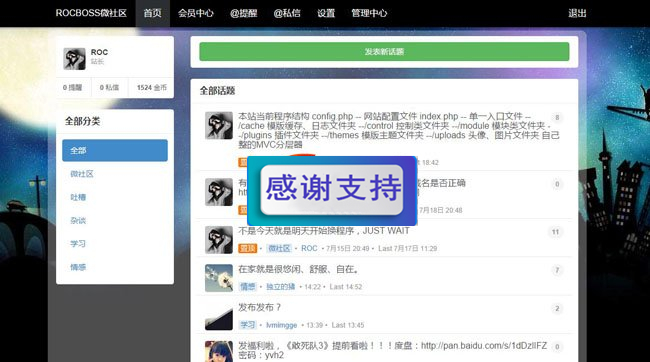The height and width of the screenshot is (362, 650).
Task: Open author lvmimgge profile
Action: point(281,325)
